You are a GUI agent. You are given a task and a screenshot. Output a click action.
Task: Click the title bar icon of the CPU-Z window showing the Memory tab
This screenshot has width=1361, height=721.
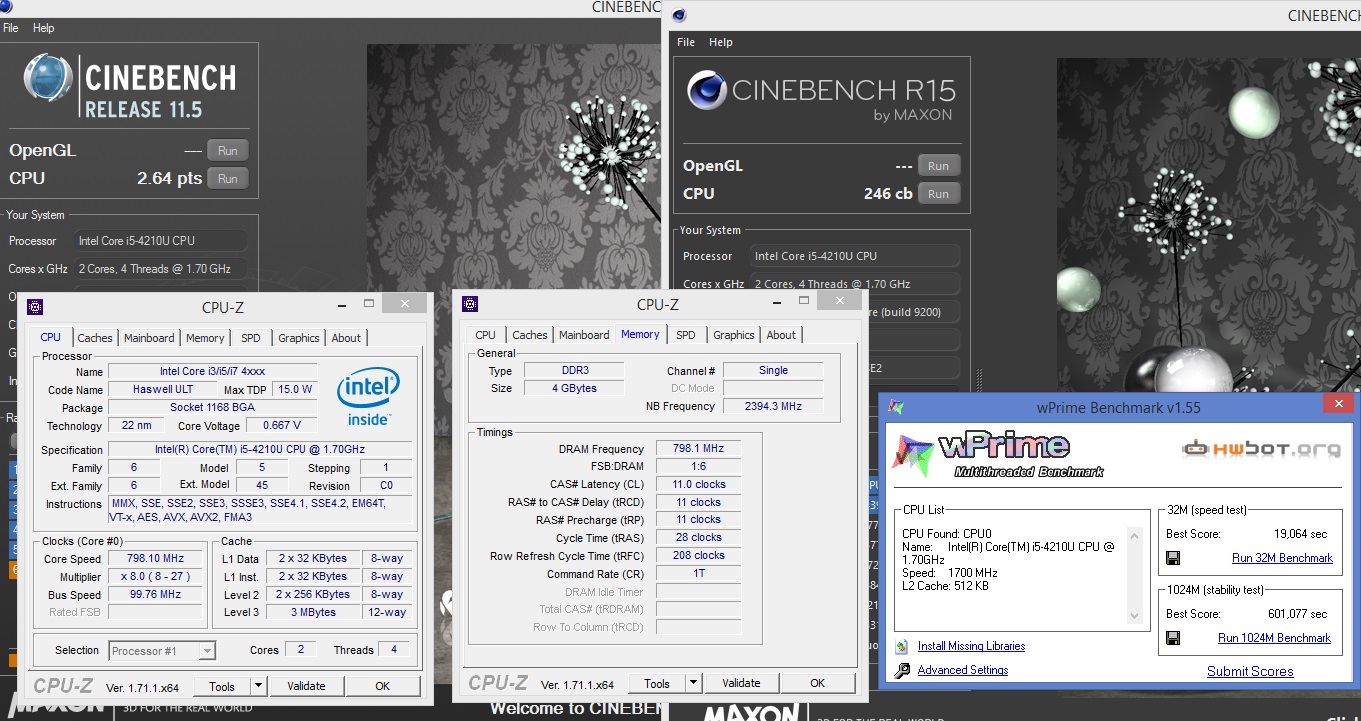click(470, 304)
